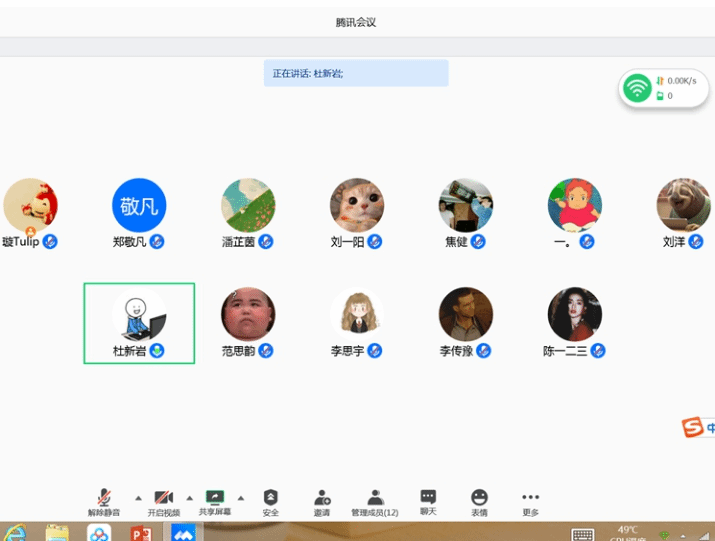Viewport: 715px width, 541px height.
Task: Click the 范思韵 participant name label
Action: point(238,351)
